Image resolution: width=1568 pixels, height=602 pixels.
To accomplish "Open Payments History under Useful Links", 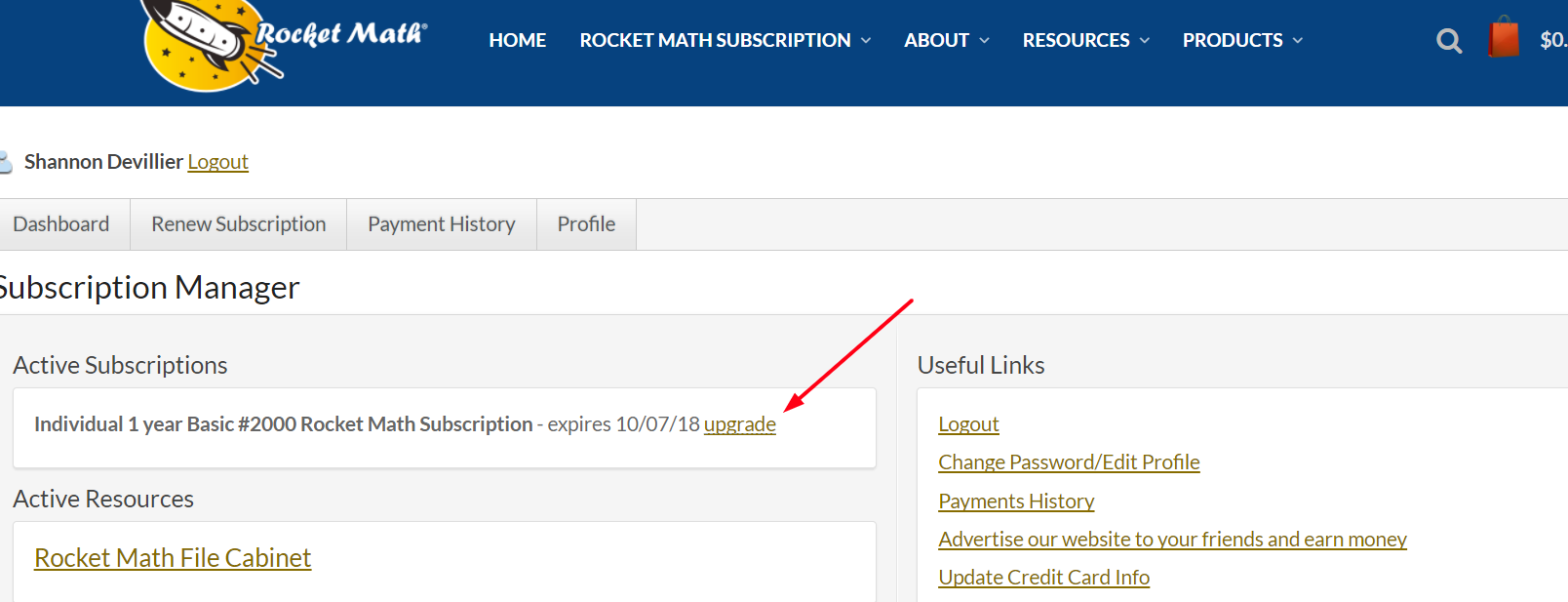I will [x=1016, y=502].
